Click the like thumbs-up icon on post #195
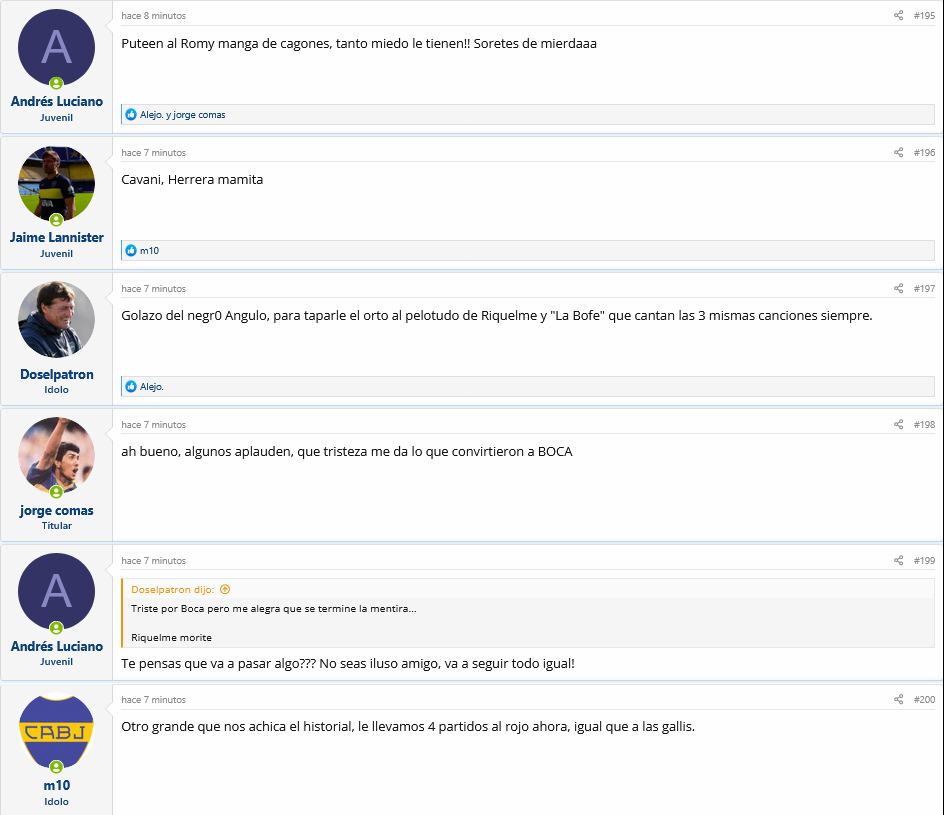Image resolution: width=944 pixels, height=815 pixels. pos(131,114)
